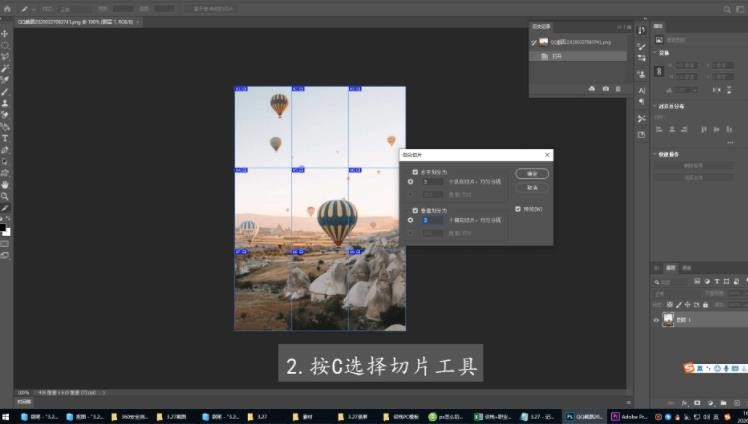The image size is (748, 424).
Task: Open layer filter kind dropdown
Action: [672, 282]
